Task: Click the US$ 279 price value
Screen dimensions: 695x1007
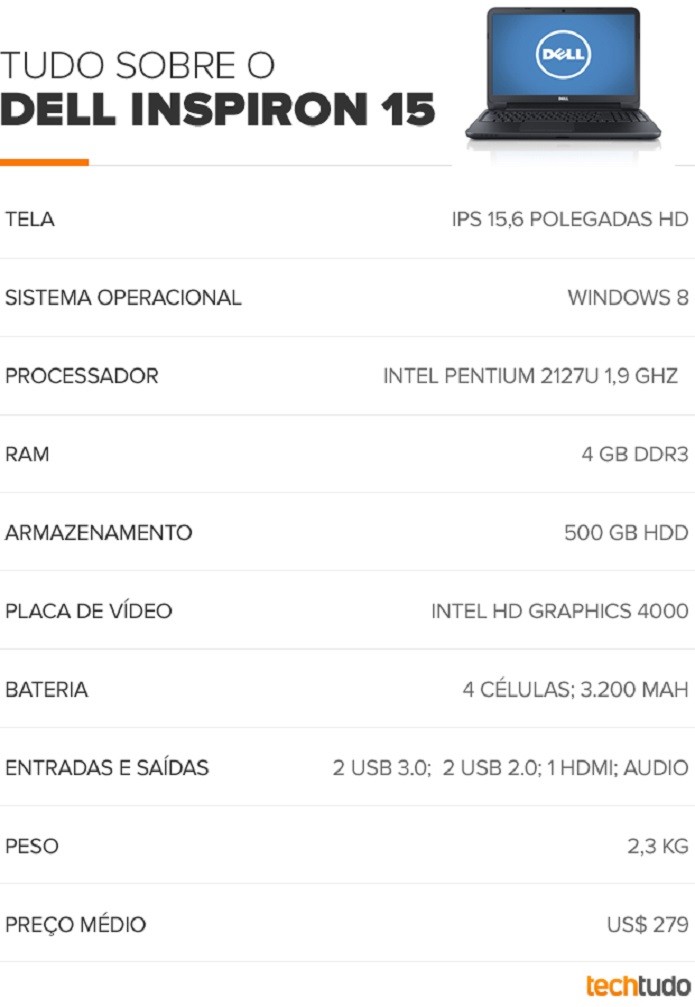Action: click(647, 924)
